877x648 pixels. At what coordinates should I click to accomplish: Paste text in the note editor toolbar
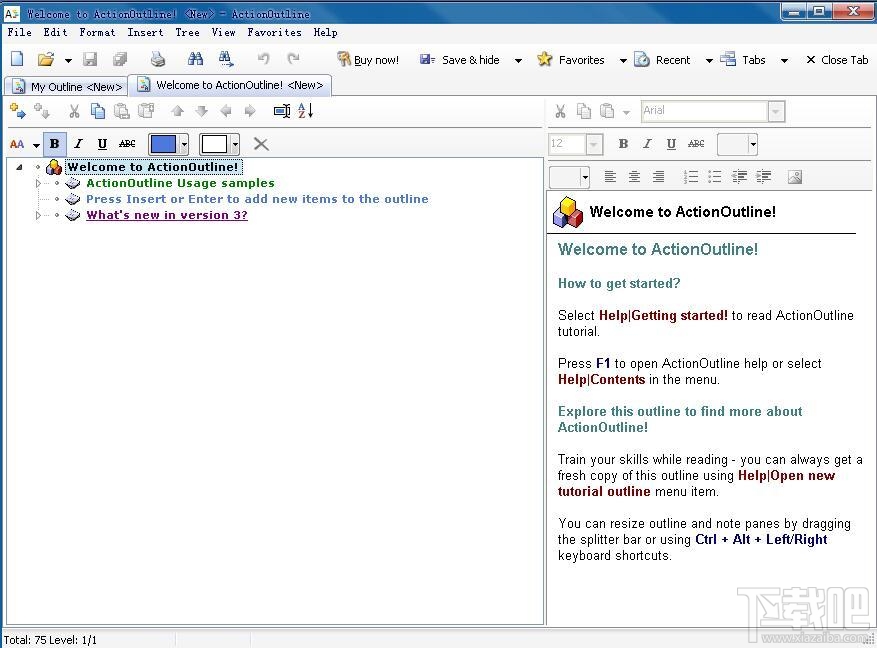607,111
